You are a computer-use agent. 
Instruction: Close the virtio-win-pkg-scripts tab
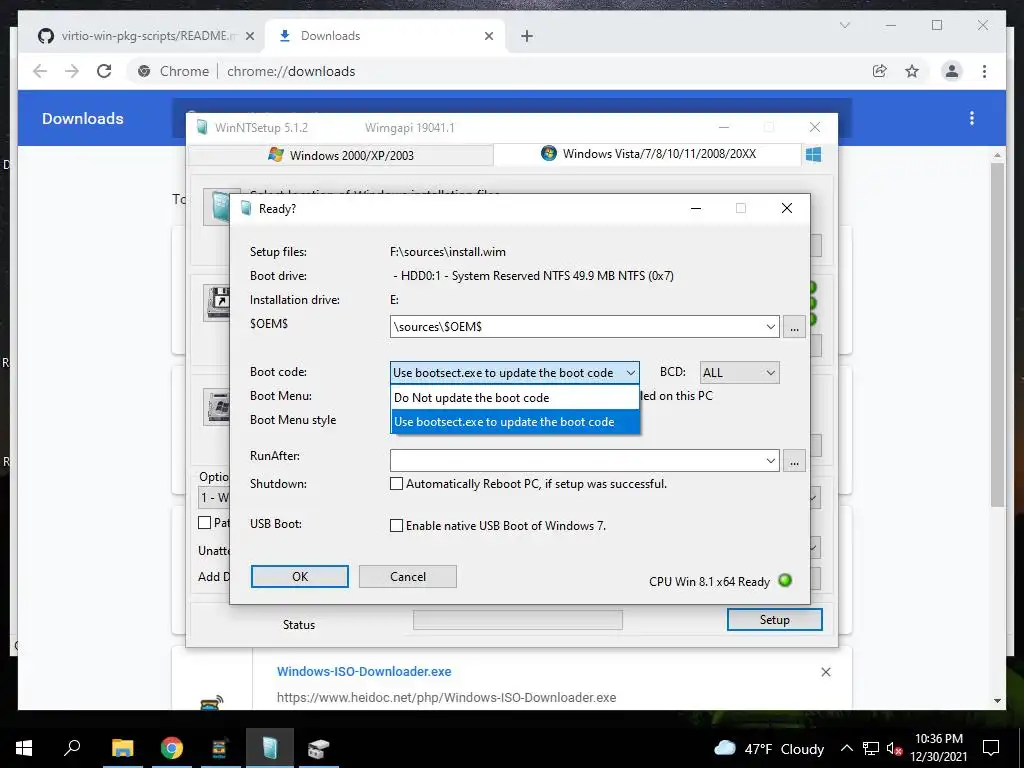point(249,37)
